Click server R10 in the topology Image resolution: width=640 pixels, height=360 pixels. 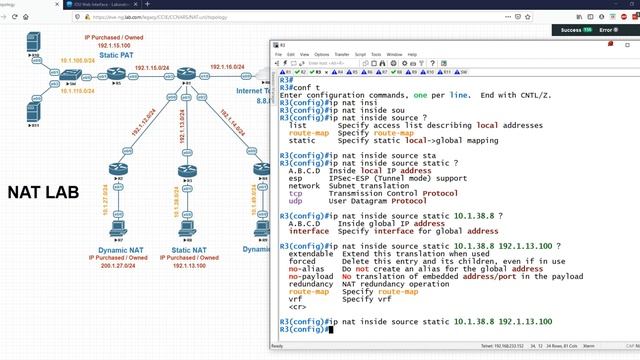point(33,42)
